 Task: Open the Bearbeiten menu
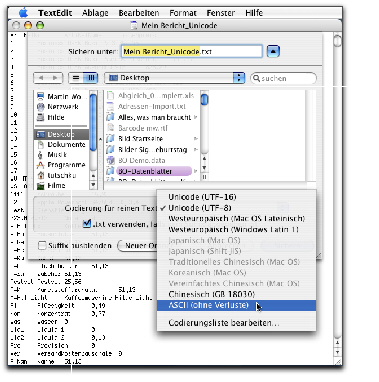pos(139,13)
